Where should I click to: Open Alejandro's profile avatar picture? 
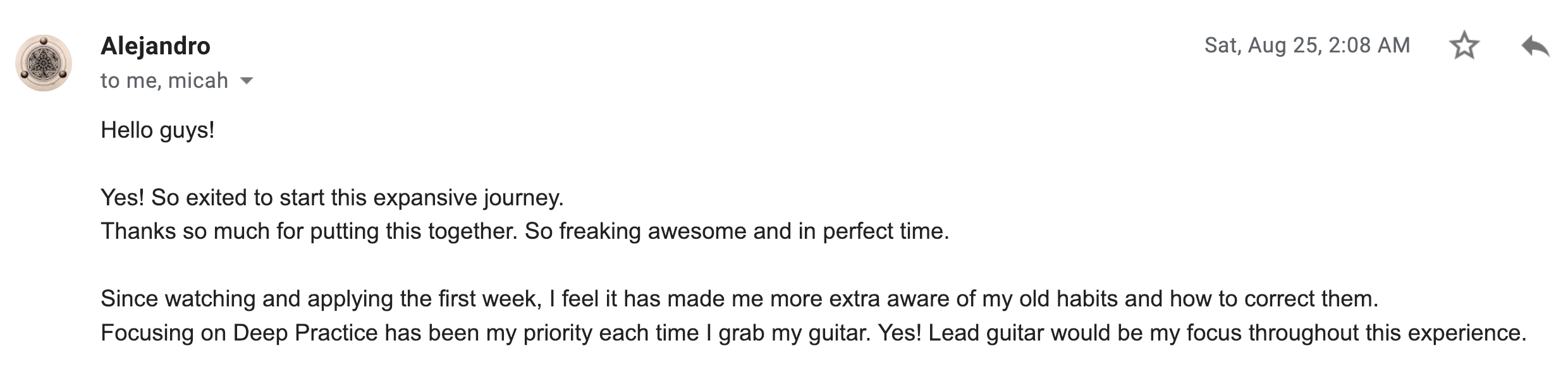[x=44, y=63]
